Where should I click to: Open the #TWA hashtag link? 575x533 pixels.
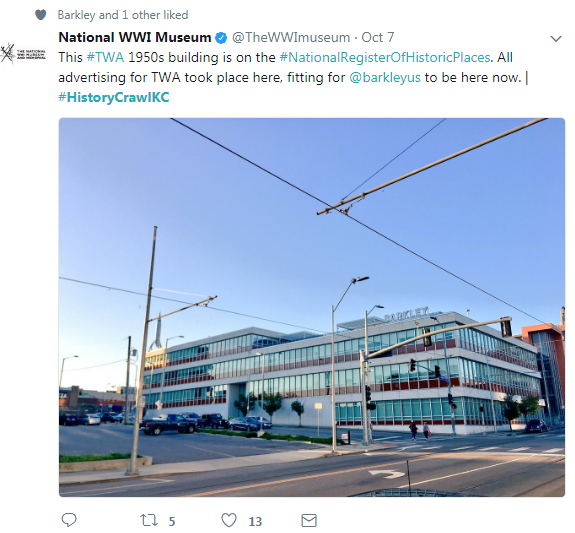[105, 58]
